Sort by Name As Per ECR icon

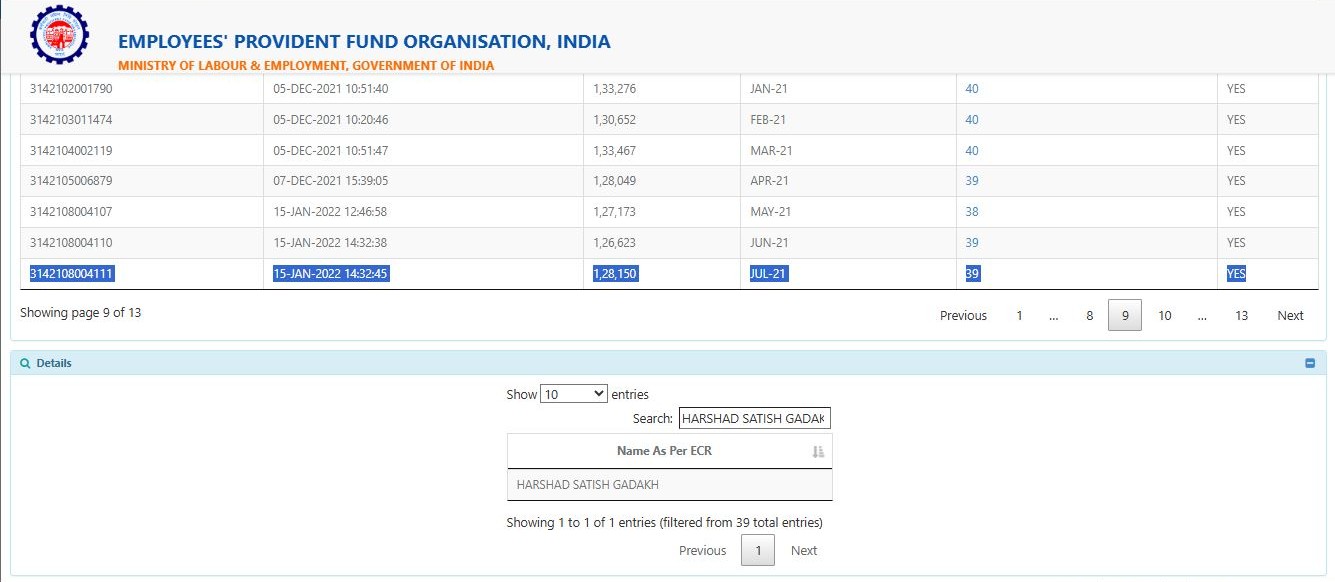(818, 452)
